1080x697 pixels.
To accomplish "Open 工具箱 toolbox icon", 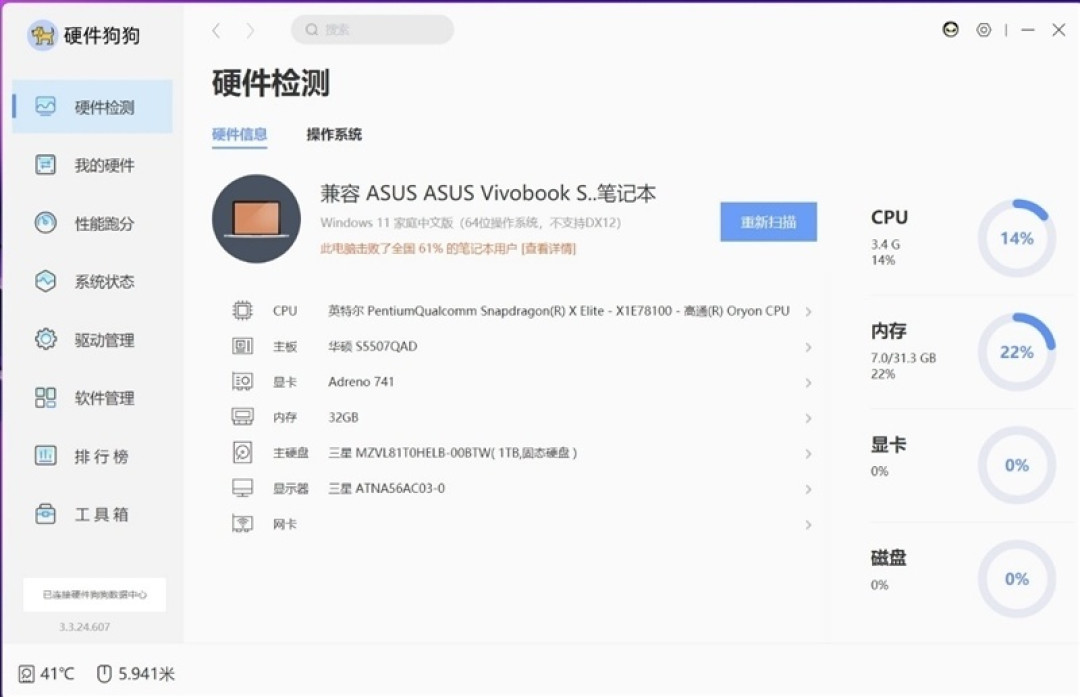I will 45,514.
